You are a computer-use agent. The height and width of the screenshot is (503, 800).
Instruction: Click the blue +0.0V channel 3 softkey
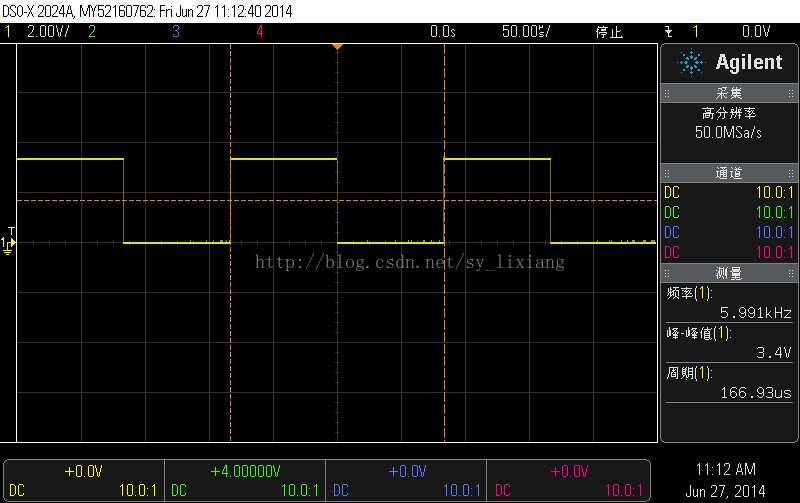pos(407,481)
